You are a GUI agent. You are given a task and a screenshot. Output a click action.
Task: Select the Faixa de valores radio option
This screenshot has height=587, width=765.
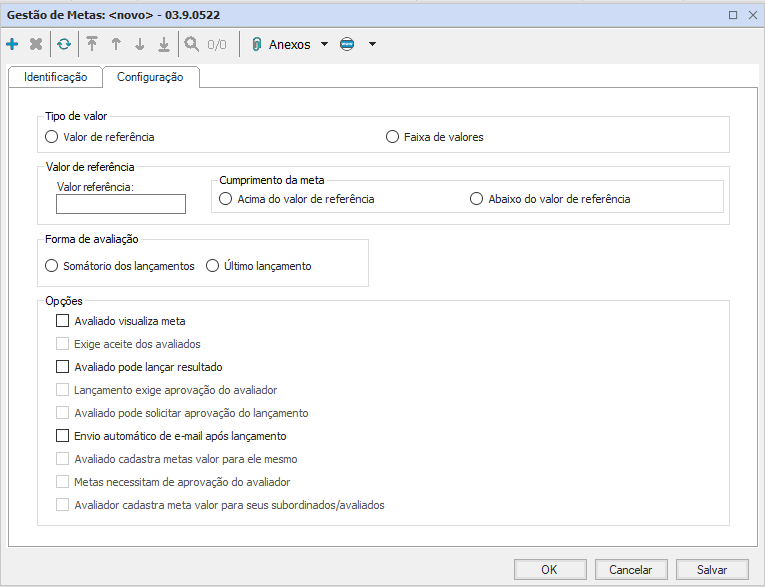pyautogui.click(x=393, y=137)
